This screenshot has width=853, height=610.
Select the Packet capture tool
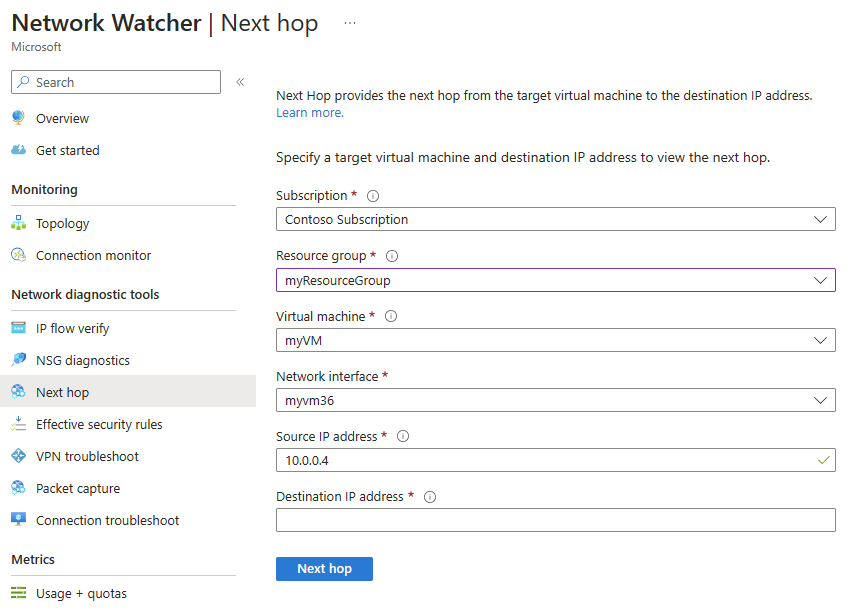(x=79, y=488)
